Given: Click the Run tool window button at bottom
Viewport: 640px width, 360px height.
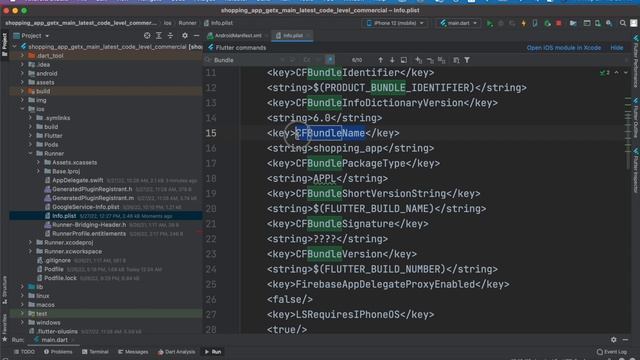Looking at the screenshot, I should pos(213,351).
